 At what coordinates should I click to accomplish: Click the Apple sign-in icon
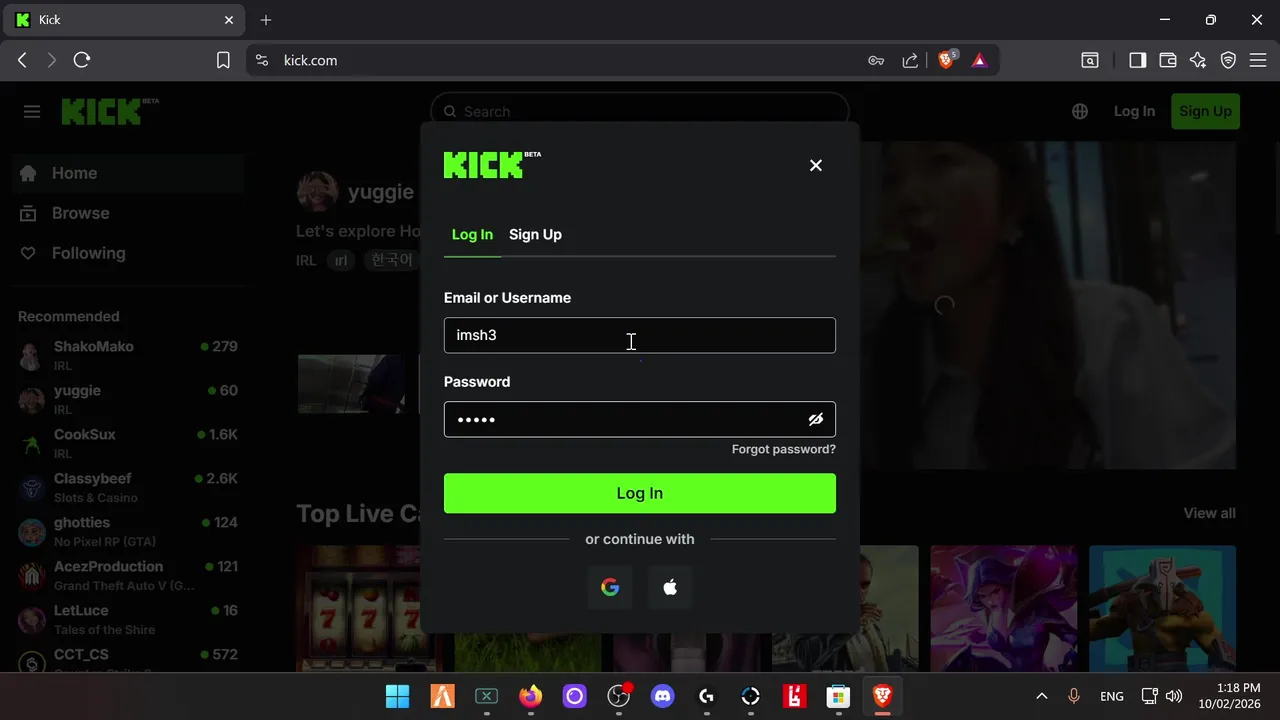pos(670,587)
